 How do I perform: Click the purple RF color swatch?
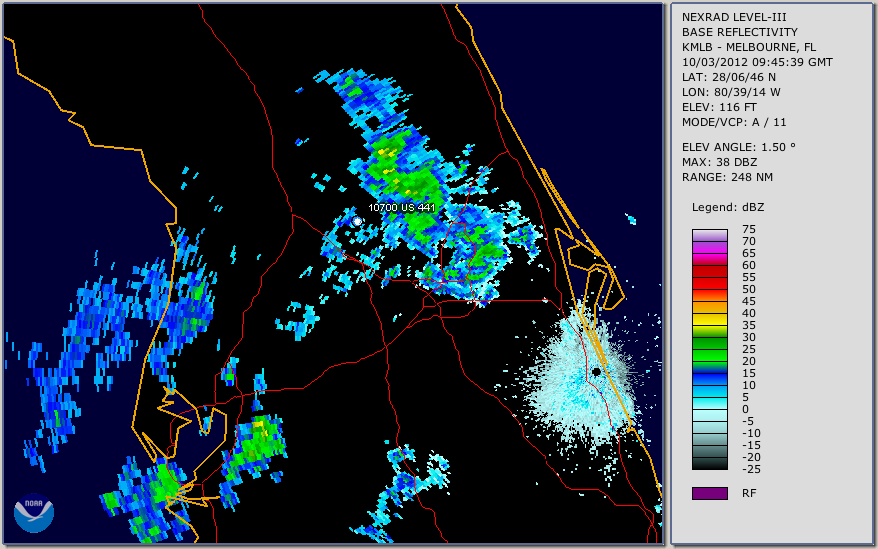709,493
